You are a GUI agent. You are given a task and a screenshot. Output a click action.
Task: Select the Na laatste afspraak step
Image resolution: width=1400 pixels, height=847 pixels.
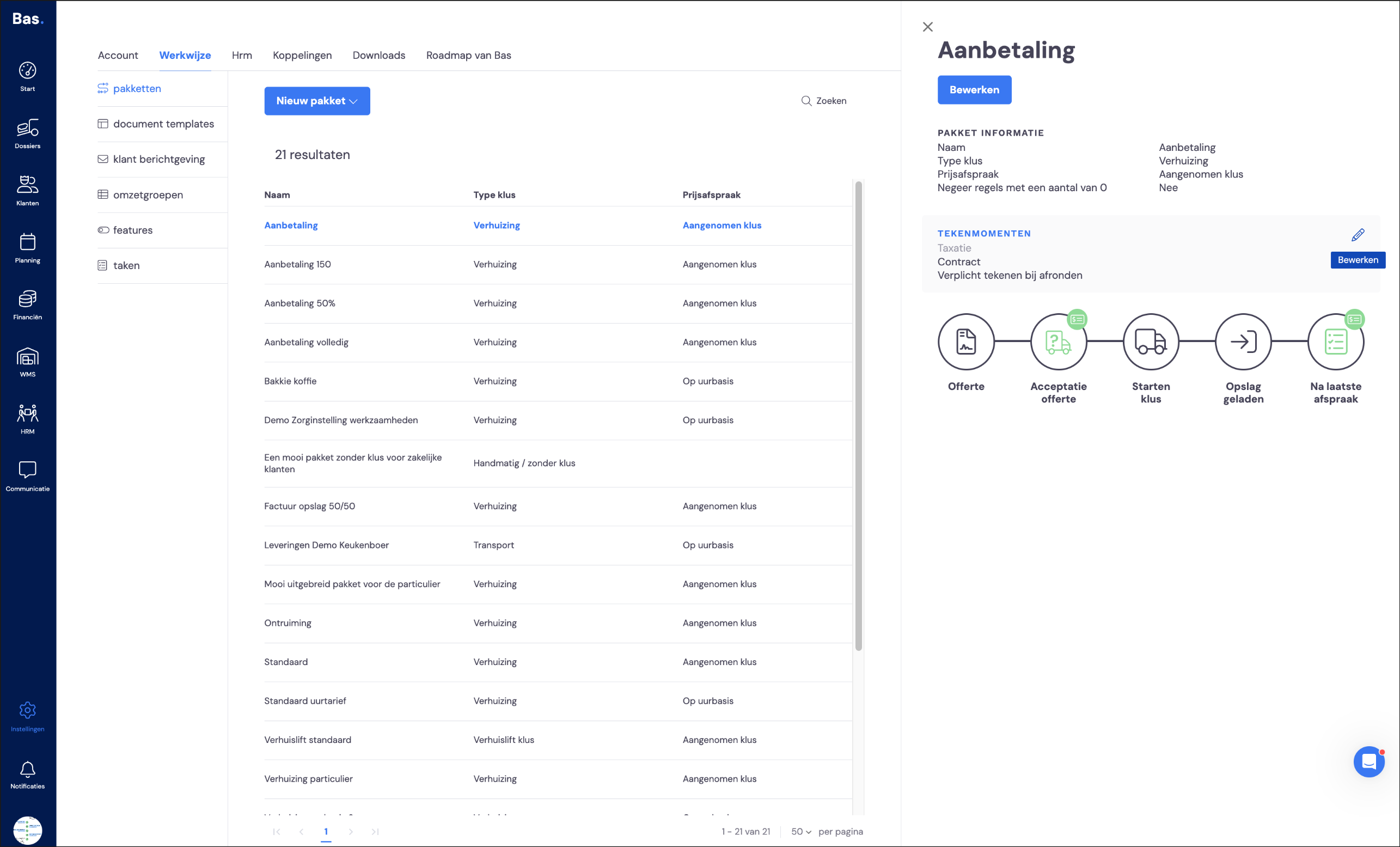[x=1335, y=342]
